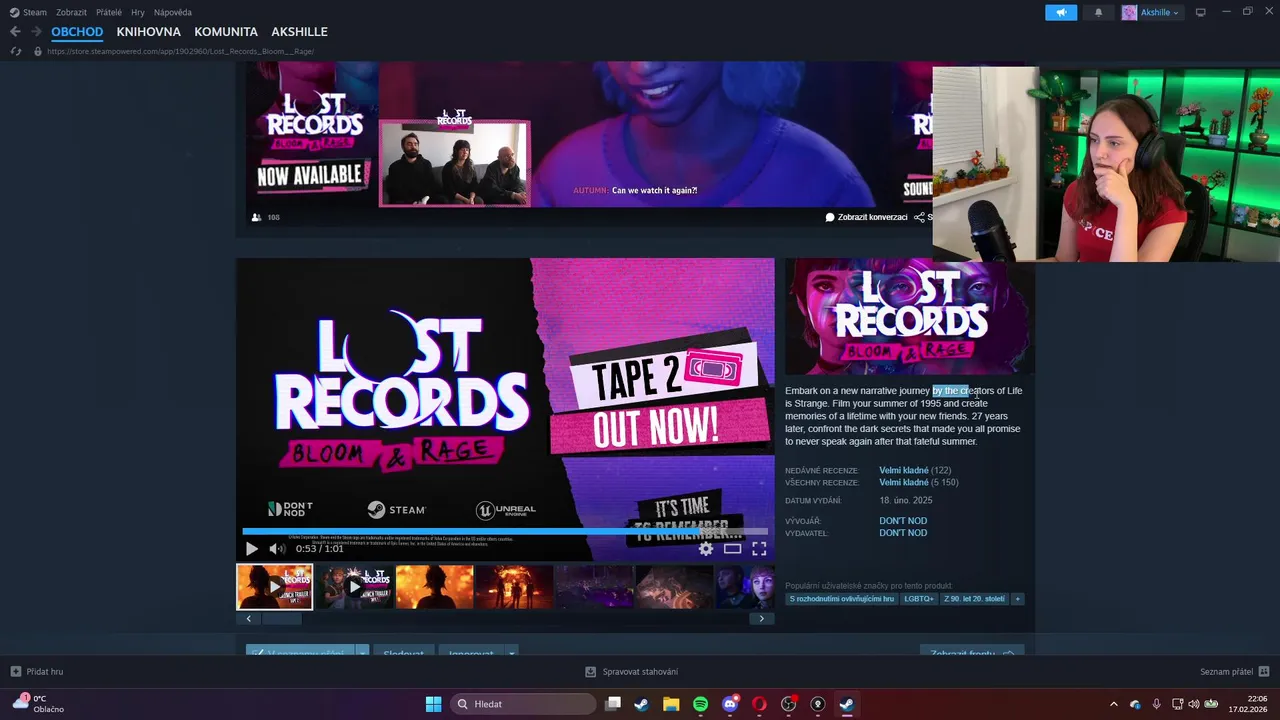Click 'Přidat hru' at the bottom left

37,672
